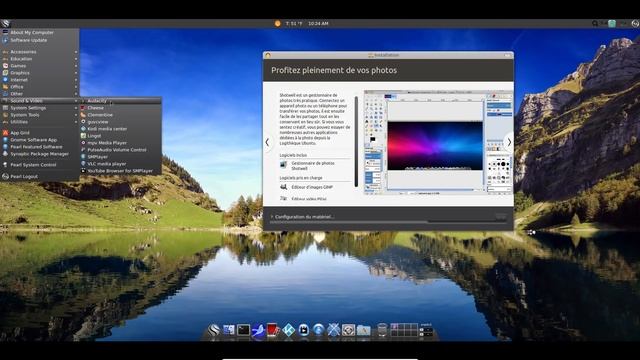Launch Gnome Software App
This screenshot has width=640, height=360.
click(40, 140)
